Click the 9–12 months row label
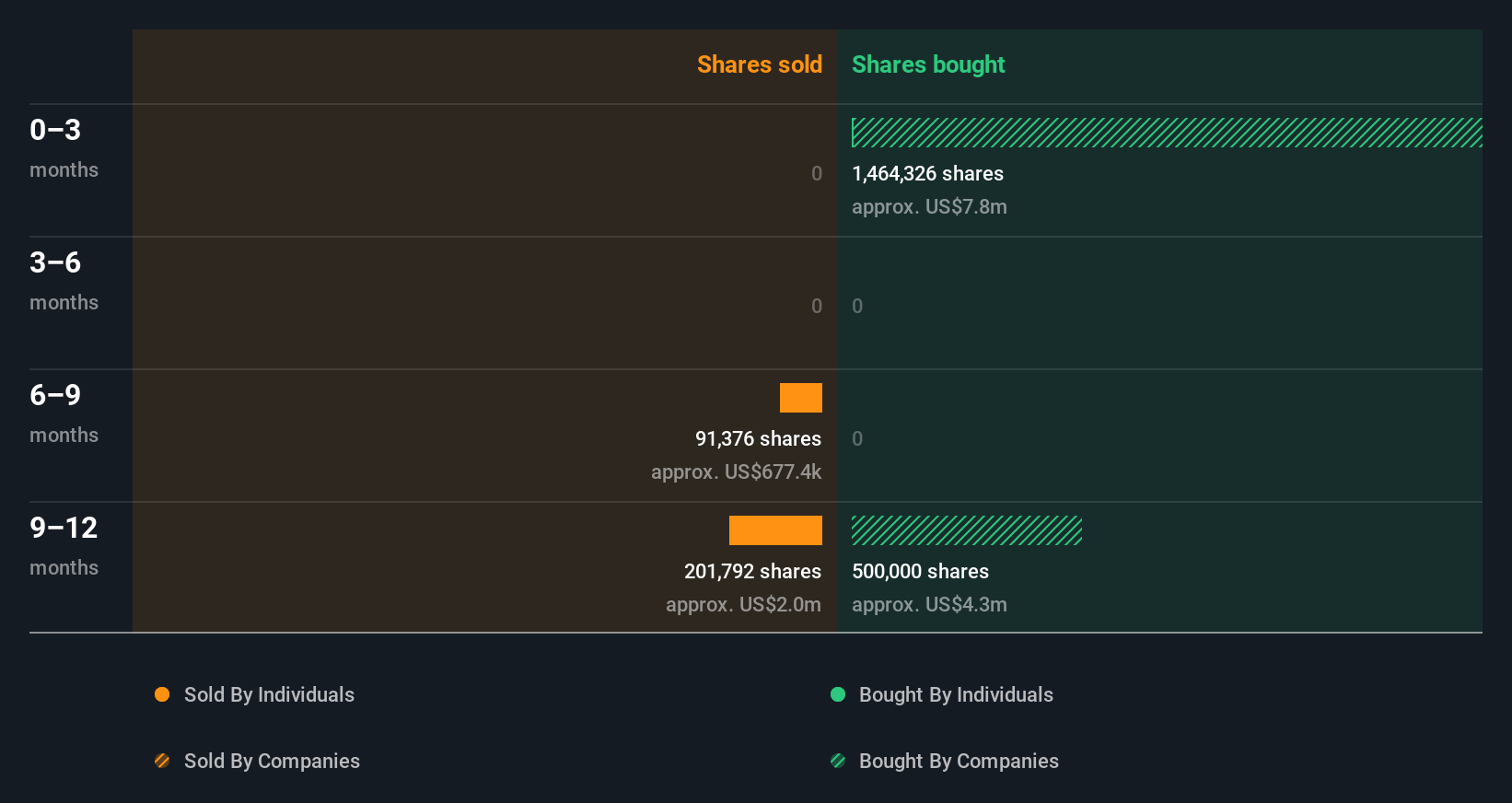1512x803 pixels. pyautogui.click(x=64, y=546)
